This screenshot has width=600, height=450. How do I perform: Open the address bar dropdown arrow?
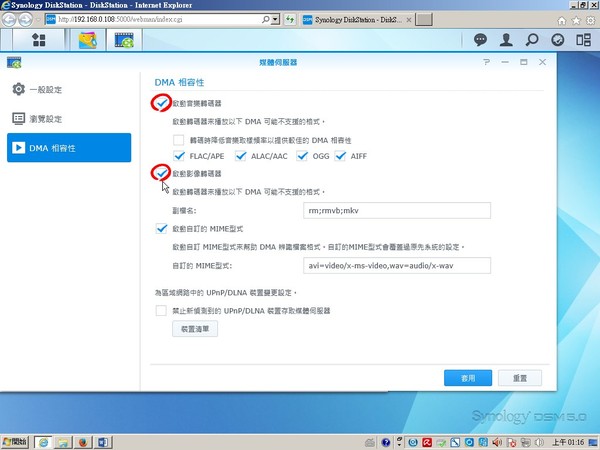(275, 19)
